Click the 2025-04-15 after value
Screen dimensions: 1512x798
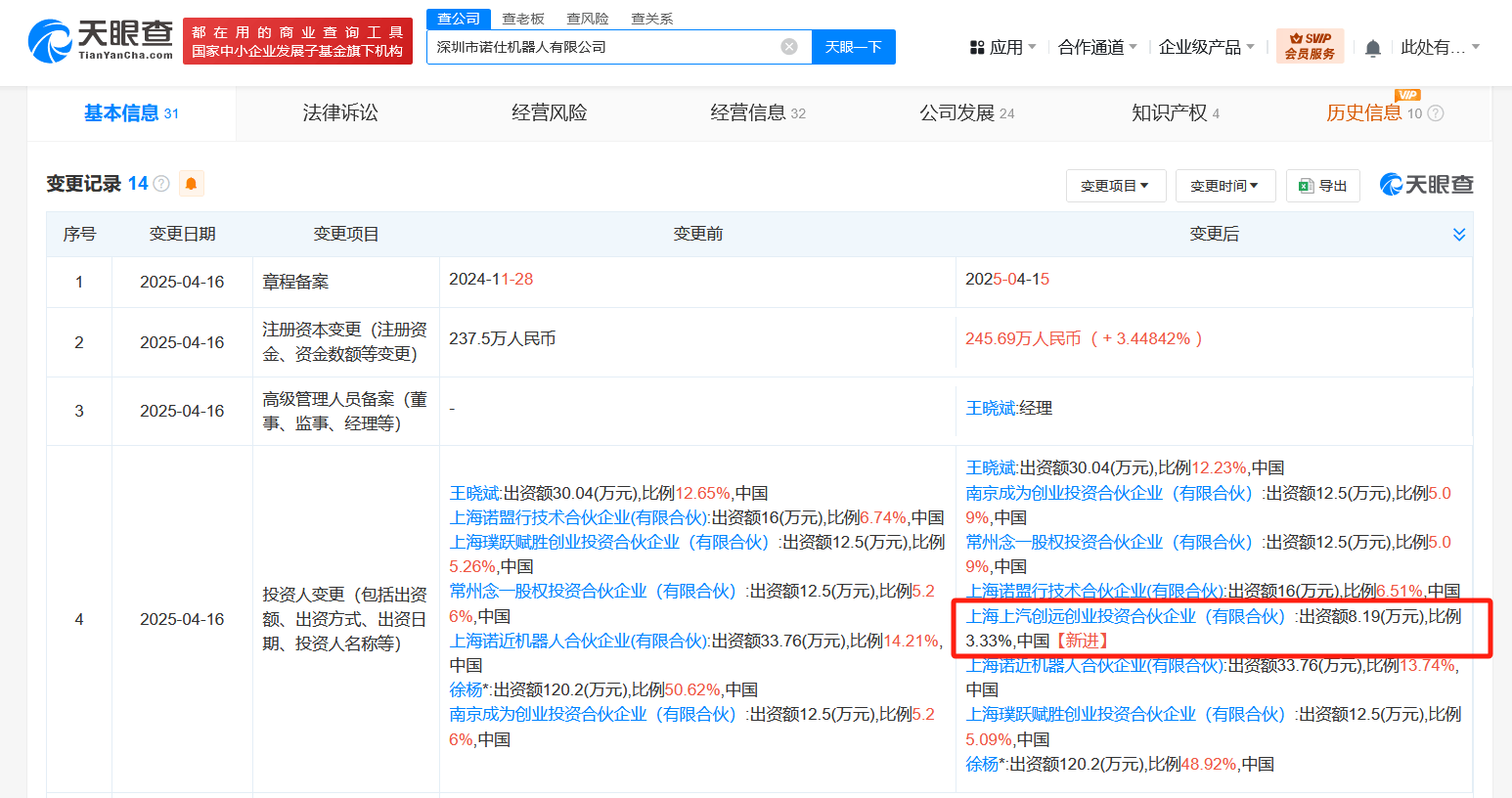pos(1007,280)
